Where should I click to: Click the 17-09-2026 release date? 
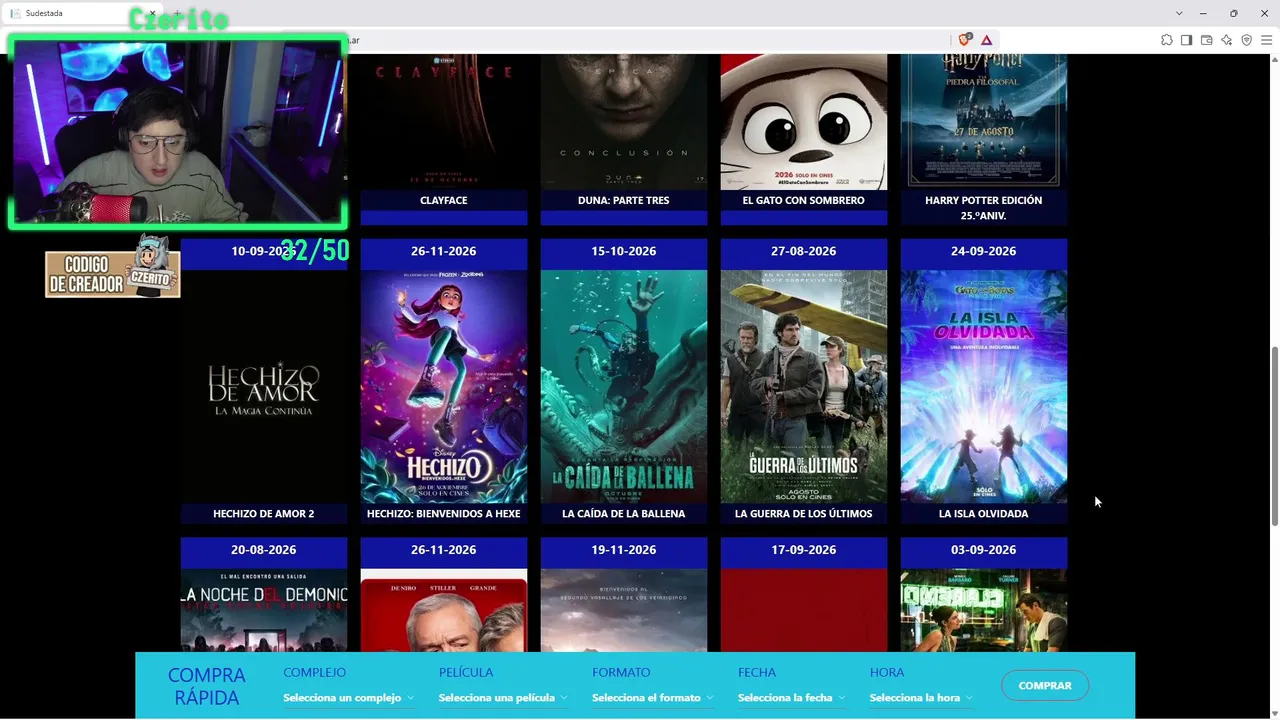[804, 550]
